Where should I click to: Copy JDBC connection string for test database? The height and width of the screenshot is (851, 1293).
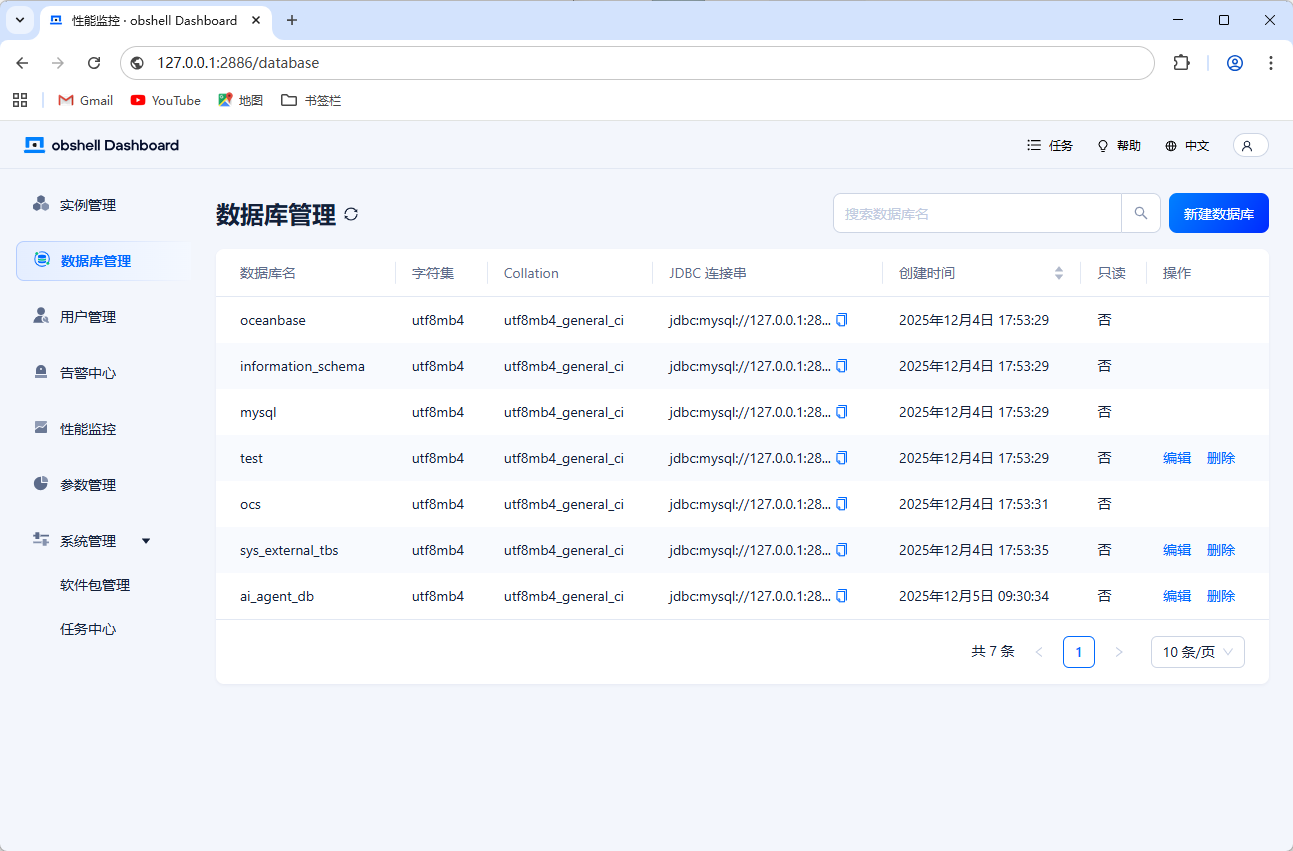[841, 458]
